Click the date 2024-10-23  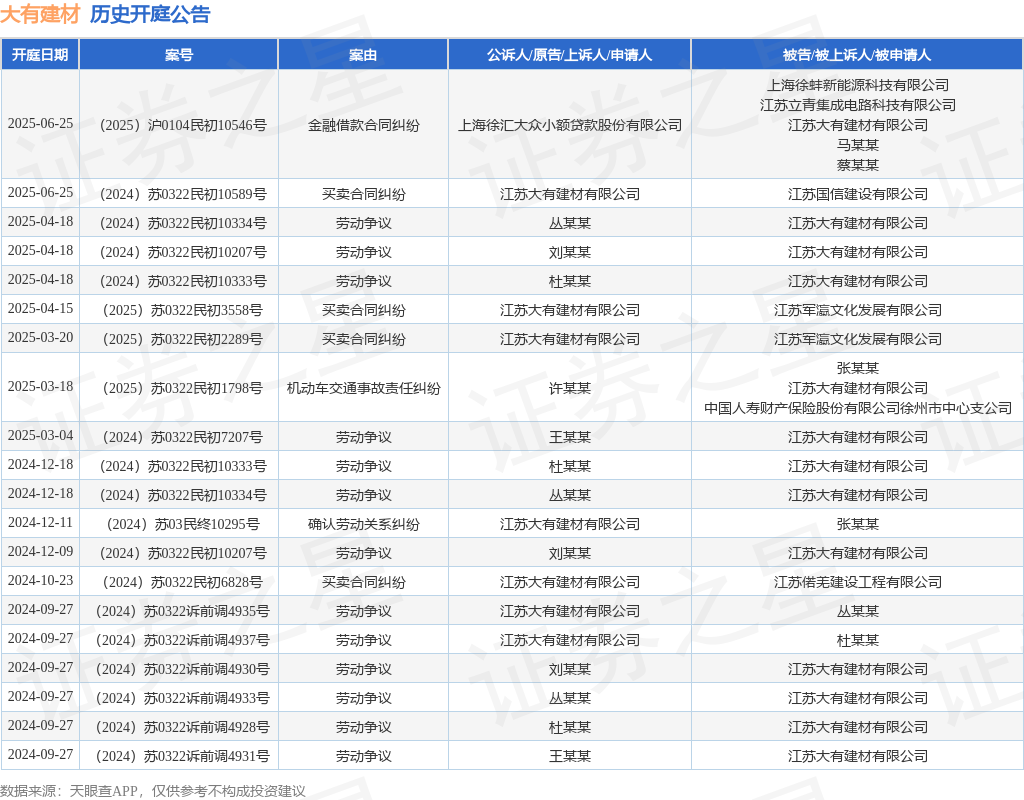[x=40, y=580]
